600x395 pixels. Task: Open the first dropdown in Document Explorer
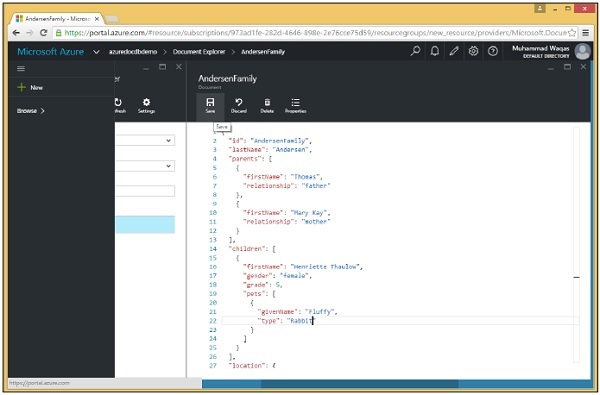tap(145, 140)
